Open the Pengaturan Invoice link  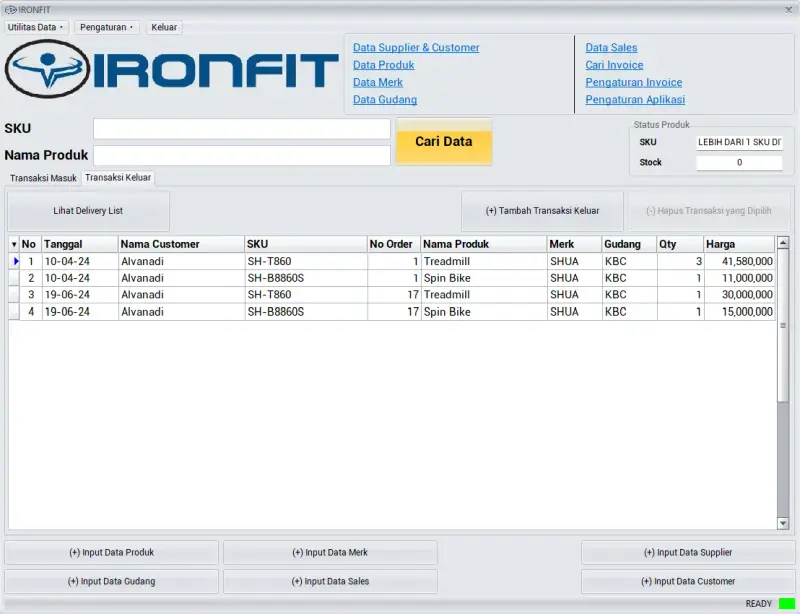pos(634,82)
